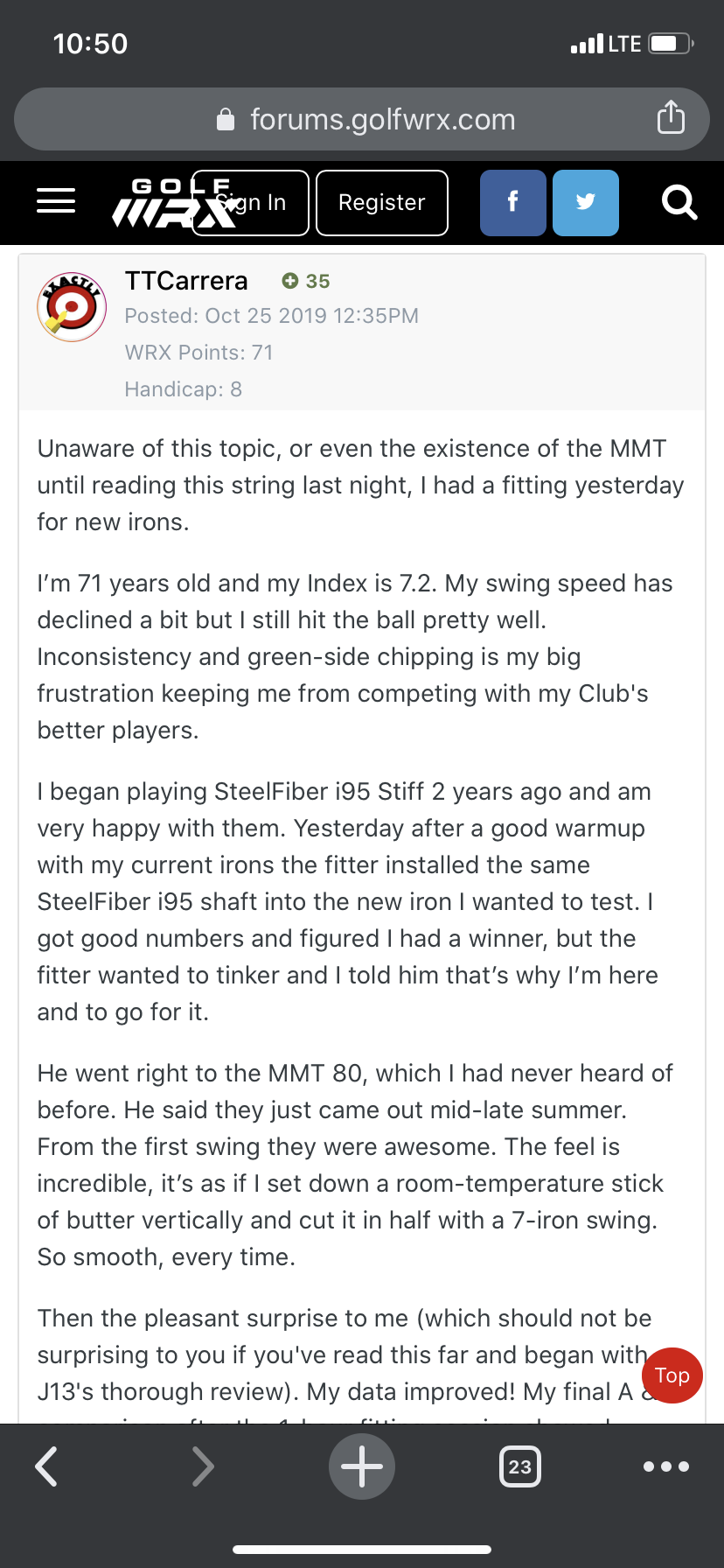The width and height of the screenshot is (724, 1568).
Task: Tap the browser share icon
Action: point(671,117)
